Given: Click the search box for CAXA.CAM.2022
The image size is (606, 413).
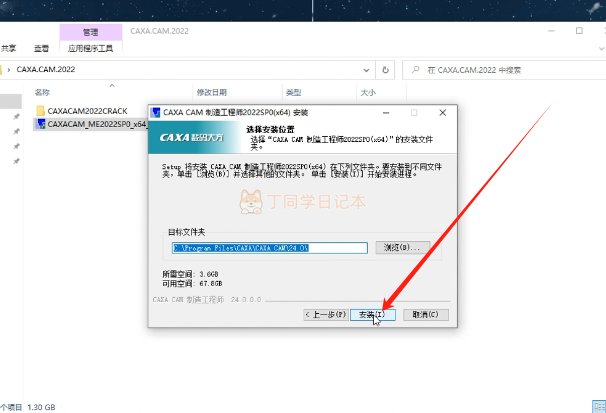Looking at the screenshot, I should click(x=504, y=70).
